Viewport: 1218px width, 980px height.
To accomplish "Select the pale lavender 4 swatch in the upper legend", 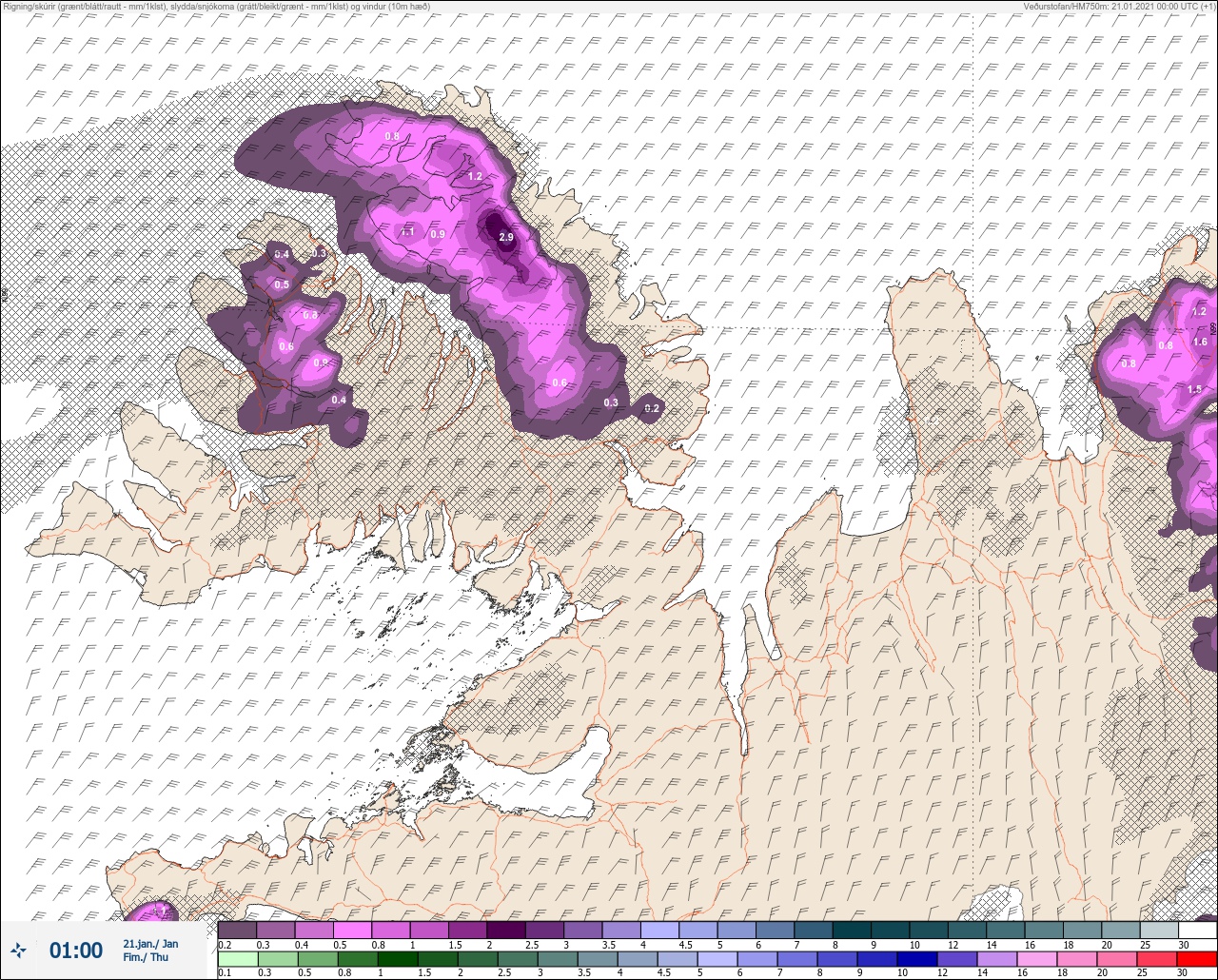I will pos(660,930).
